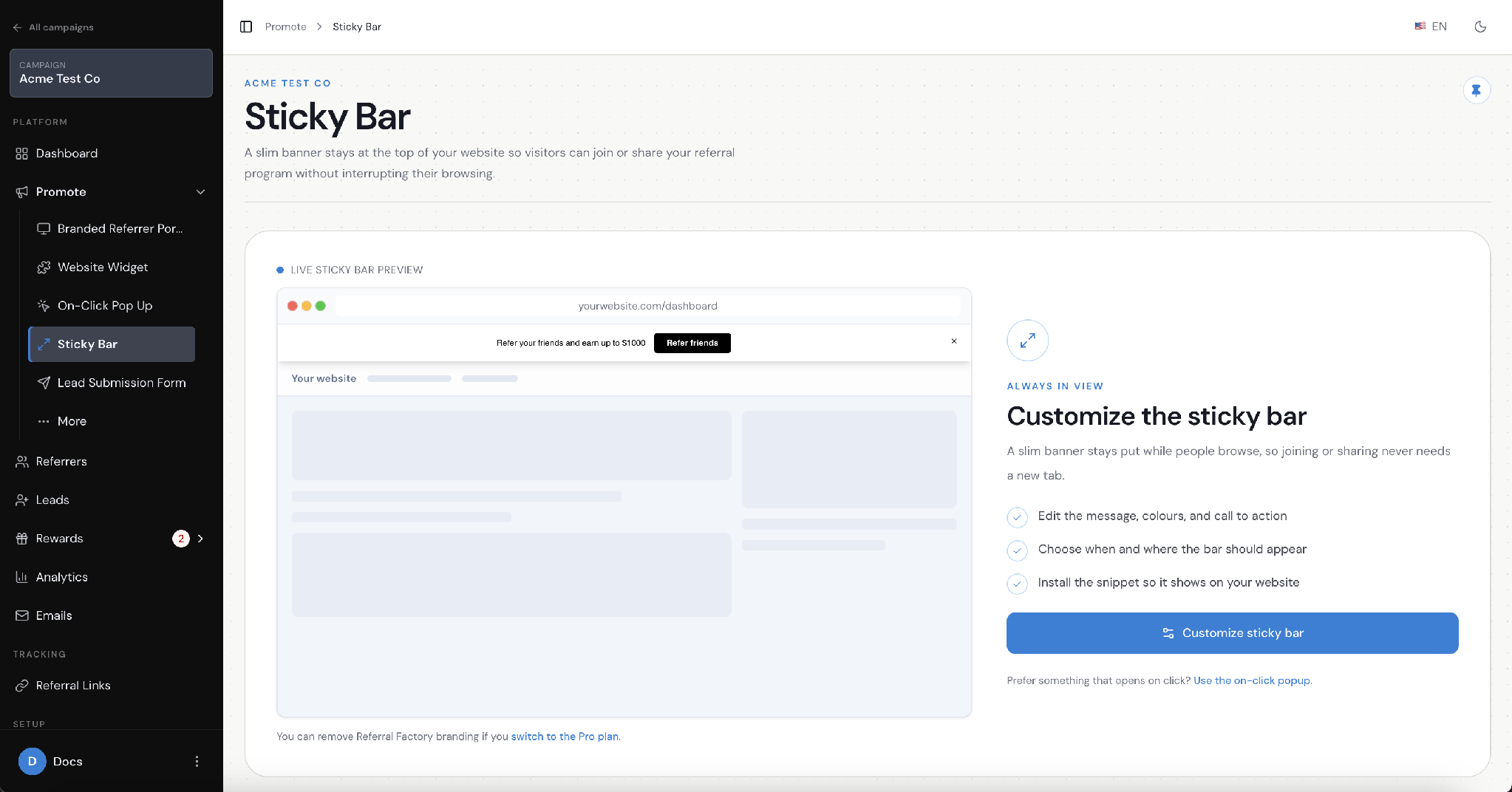
Task: Click the blue pin icon
Action: click(1477, 90)
